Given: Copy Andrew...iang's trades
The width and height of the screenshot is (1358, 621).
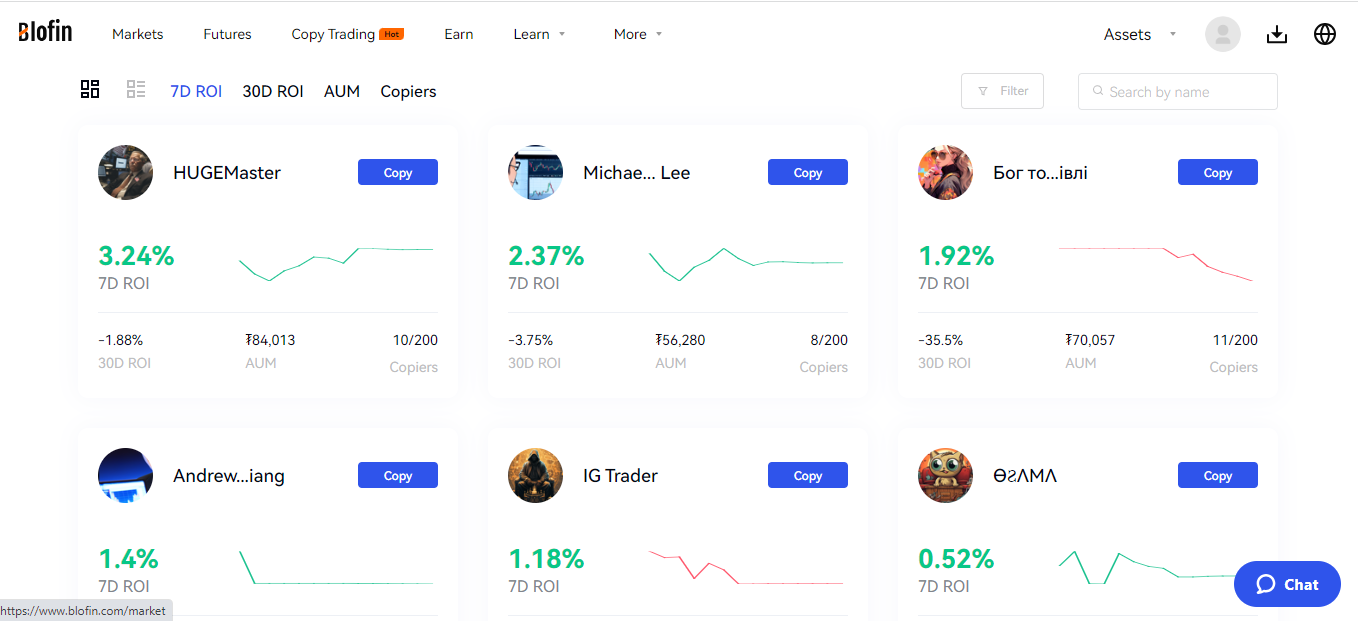Looking at the screenshot, I should point(398,475).
